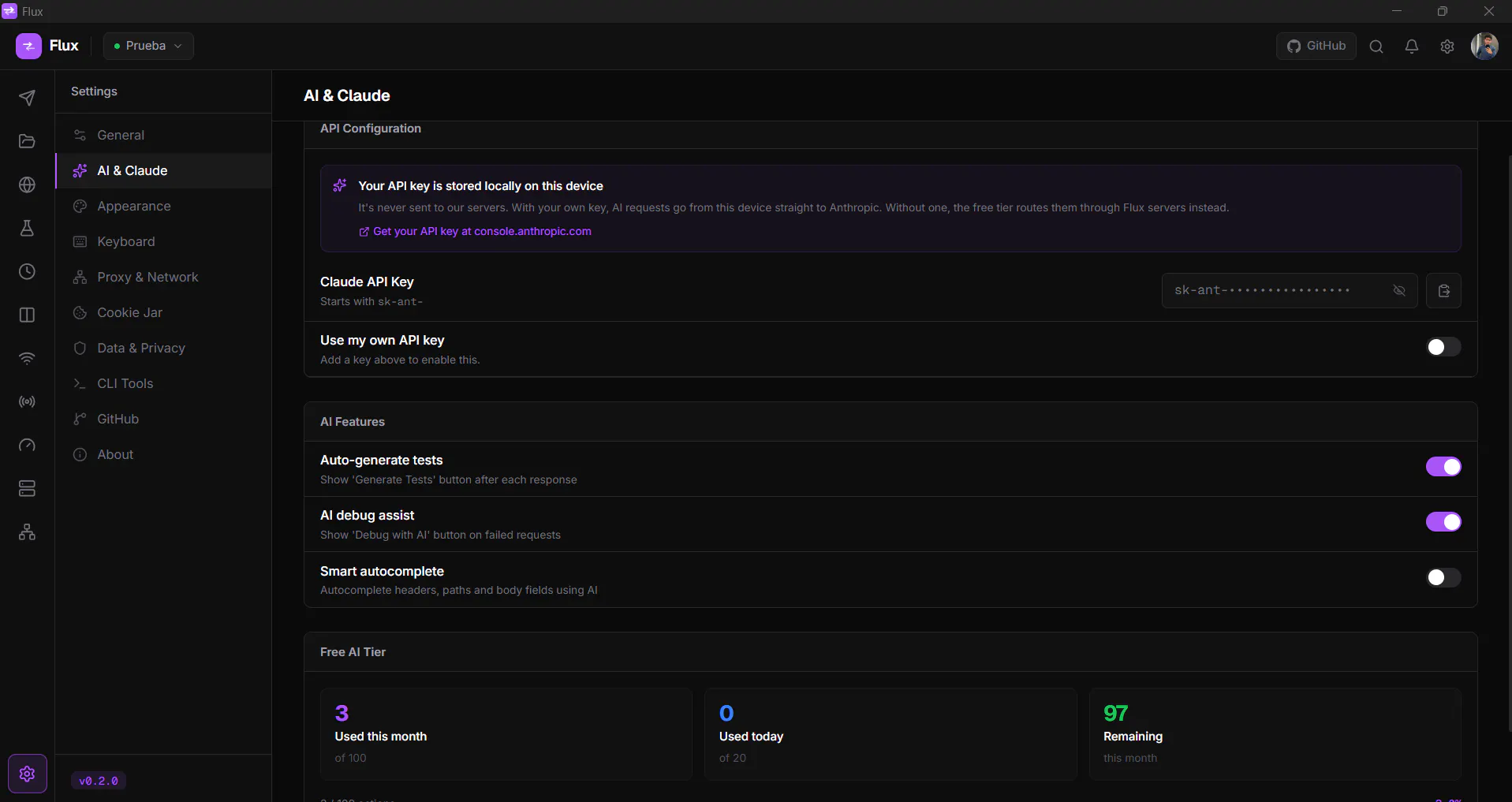
Task: Disable AI debug assist toggle
Action: tap(1443, 522)
